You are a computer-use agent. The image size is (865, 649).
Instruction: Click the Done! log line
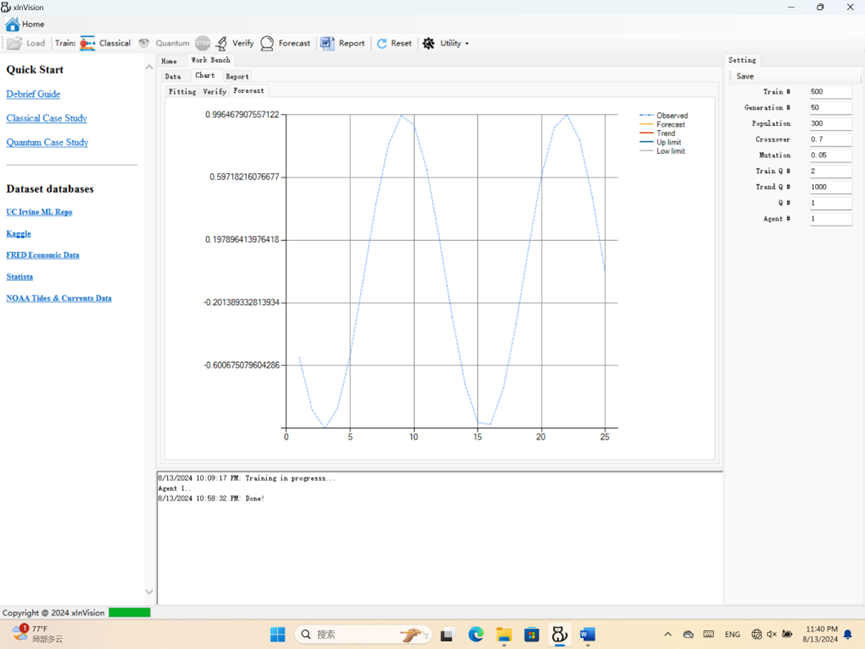tap(211, 498)
